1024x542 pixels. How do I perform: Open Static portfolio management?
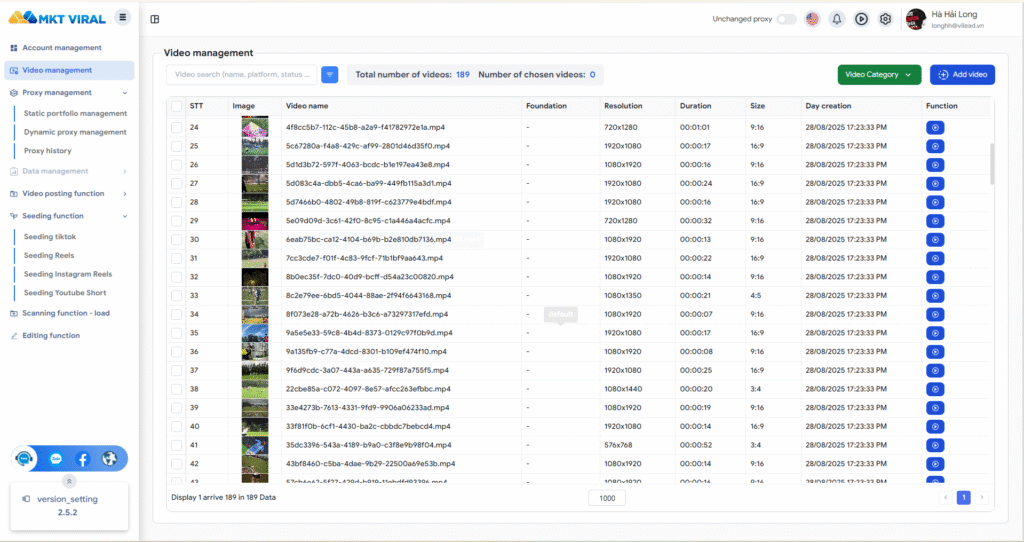point(75,113)
